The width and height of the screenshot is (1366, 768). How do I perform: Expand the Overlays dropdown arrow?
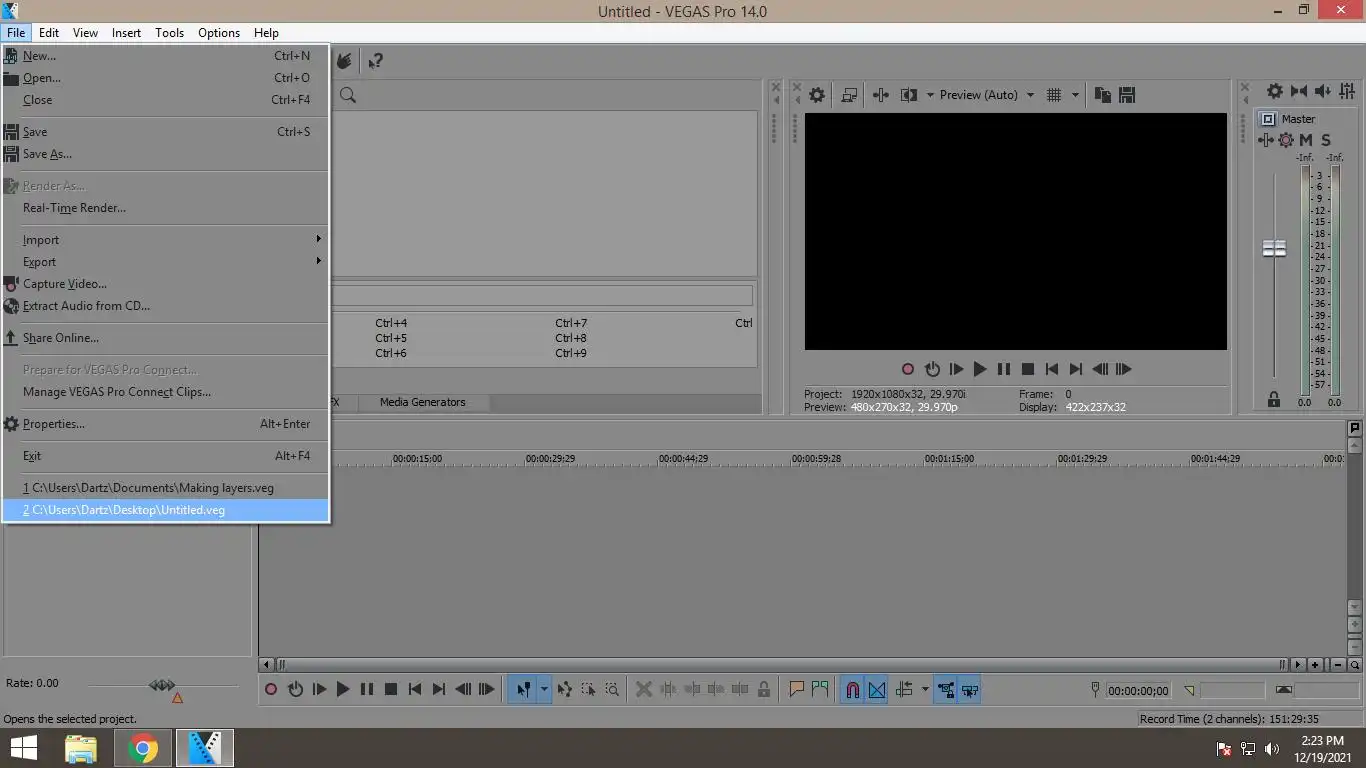tap(1076, 95)
